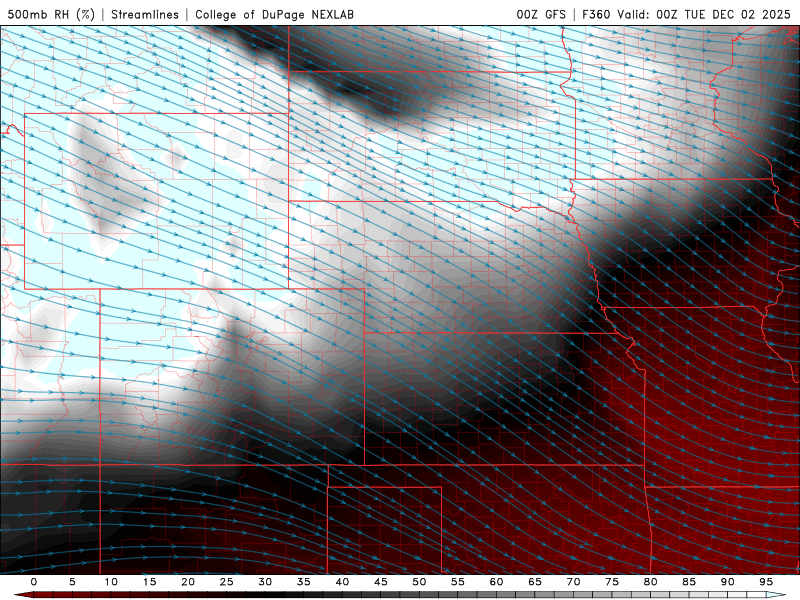Click the "70" color scale label
This screenshot has width=800, height=600.
[573, 582]
